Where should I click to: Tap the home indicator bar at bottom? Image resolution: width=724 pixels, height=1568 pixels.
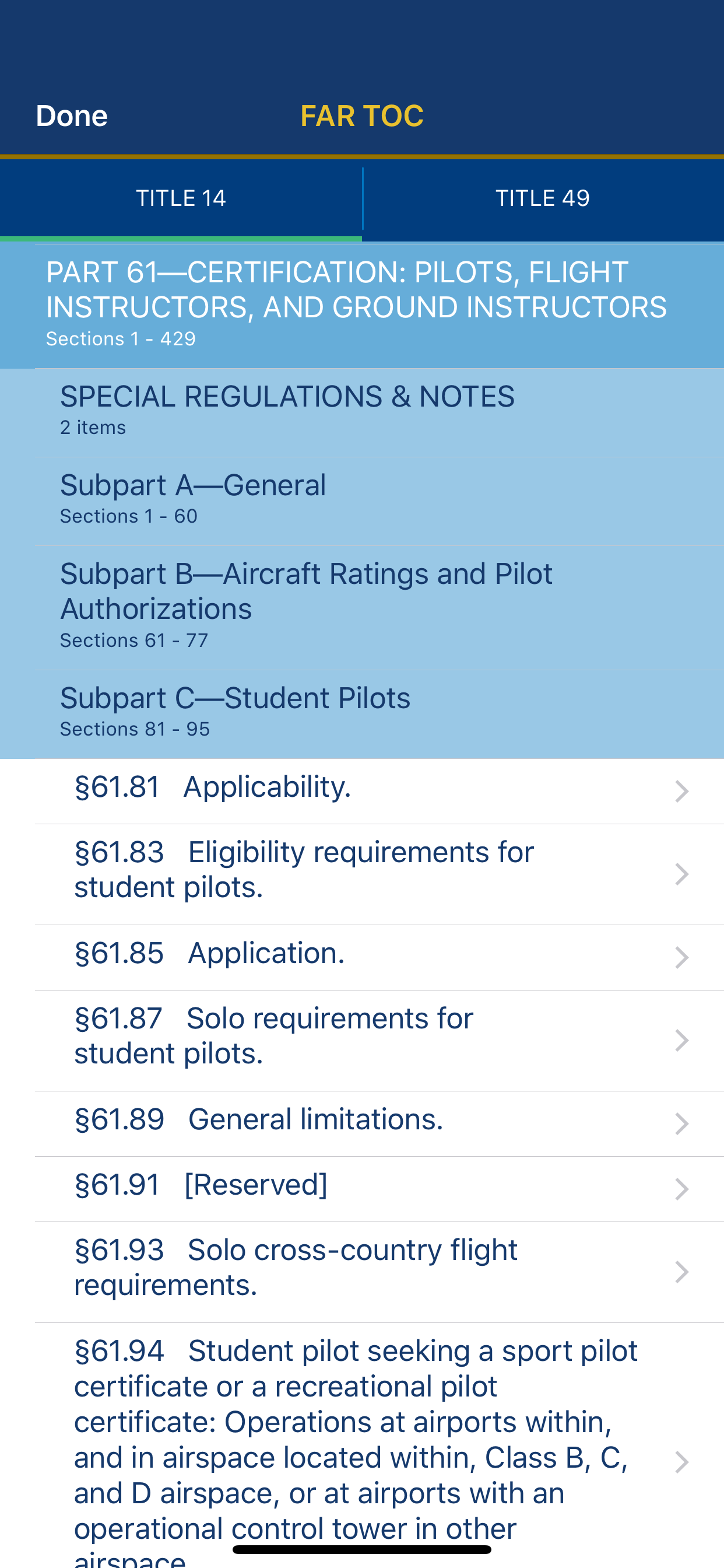[x=361, y=1550]
